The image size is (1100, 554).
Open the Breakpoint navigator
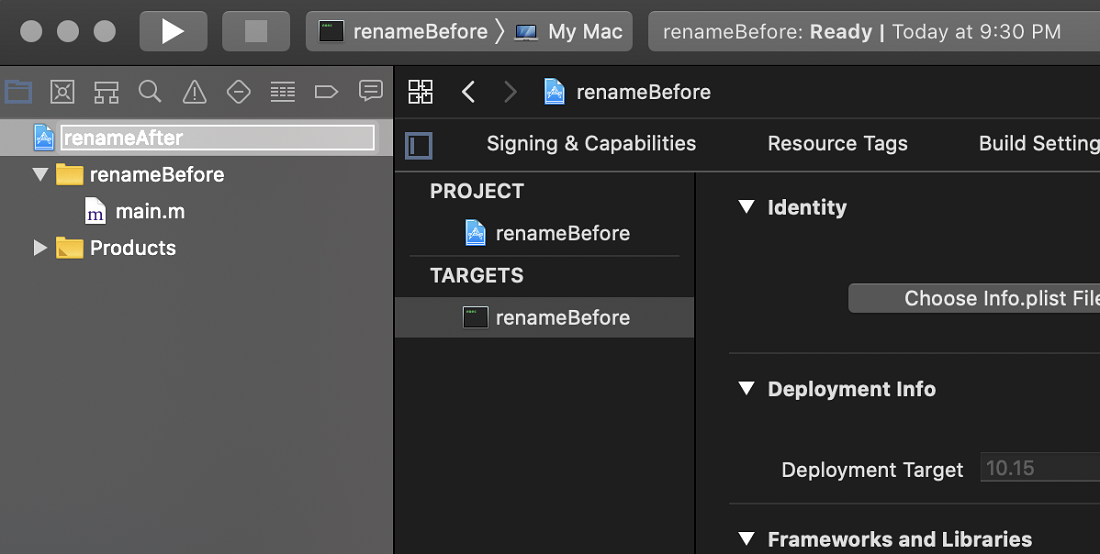point(326,92)
